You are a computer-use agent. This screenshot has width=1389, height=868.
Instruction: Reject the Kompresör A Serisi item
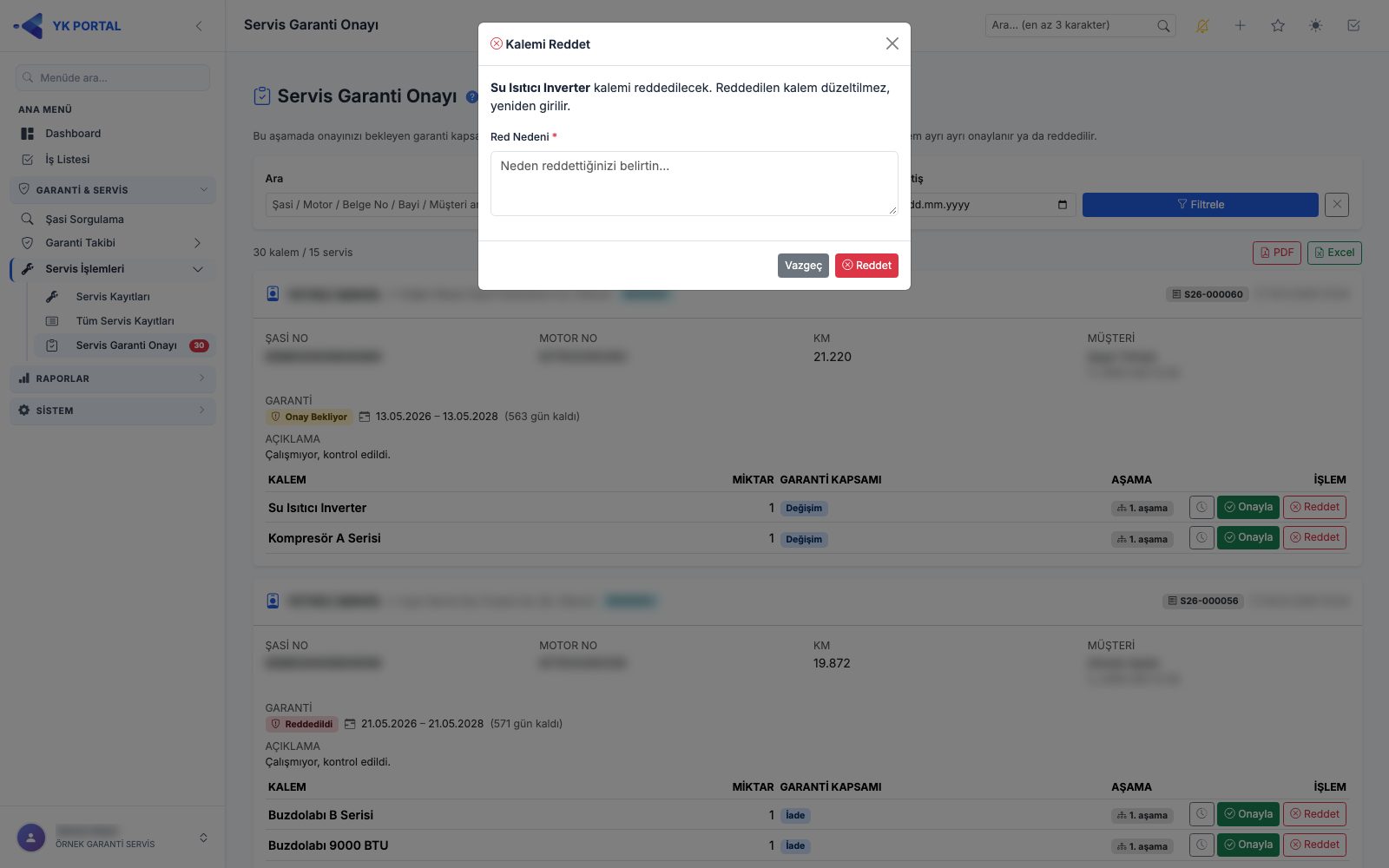[x=1314, y=538]
